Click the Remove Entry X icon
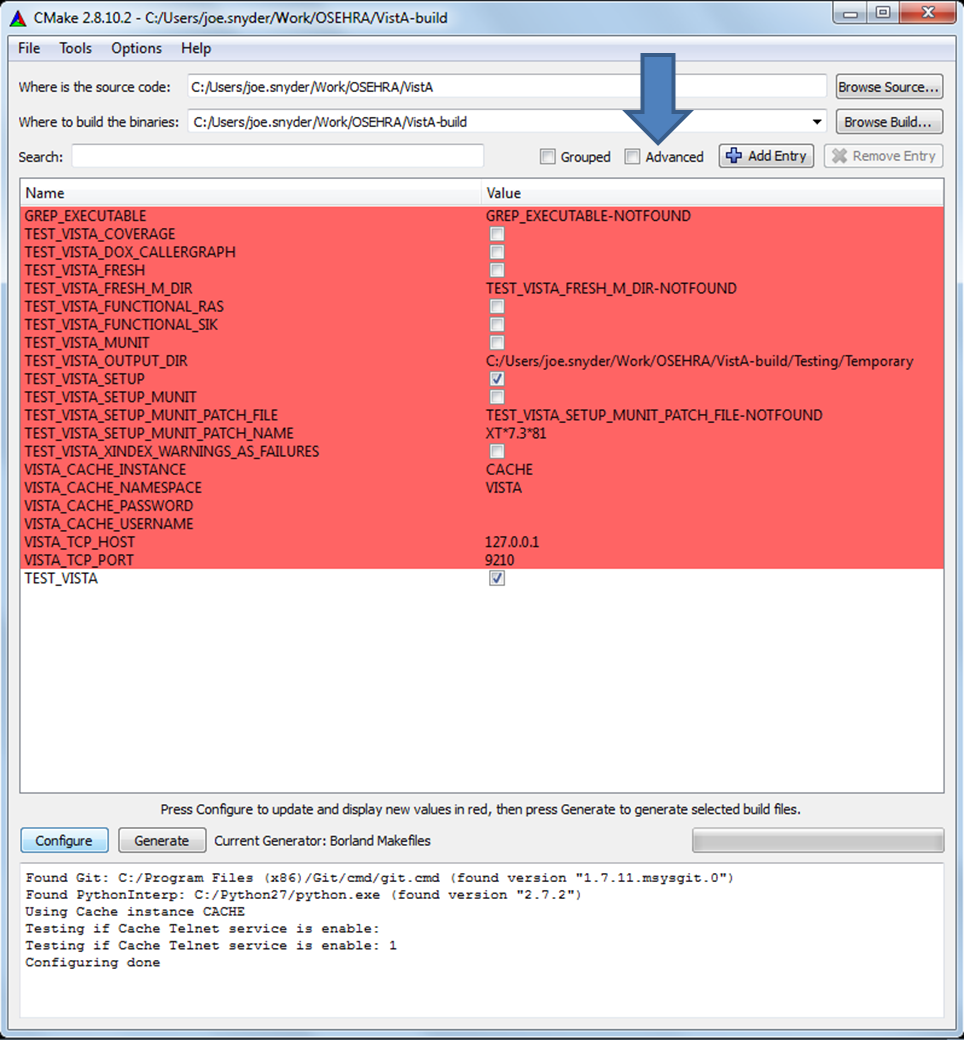 839,156
